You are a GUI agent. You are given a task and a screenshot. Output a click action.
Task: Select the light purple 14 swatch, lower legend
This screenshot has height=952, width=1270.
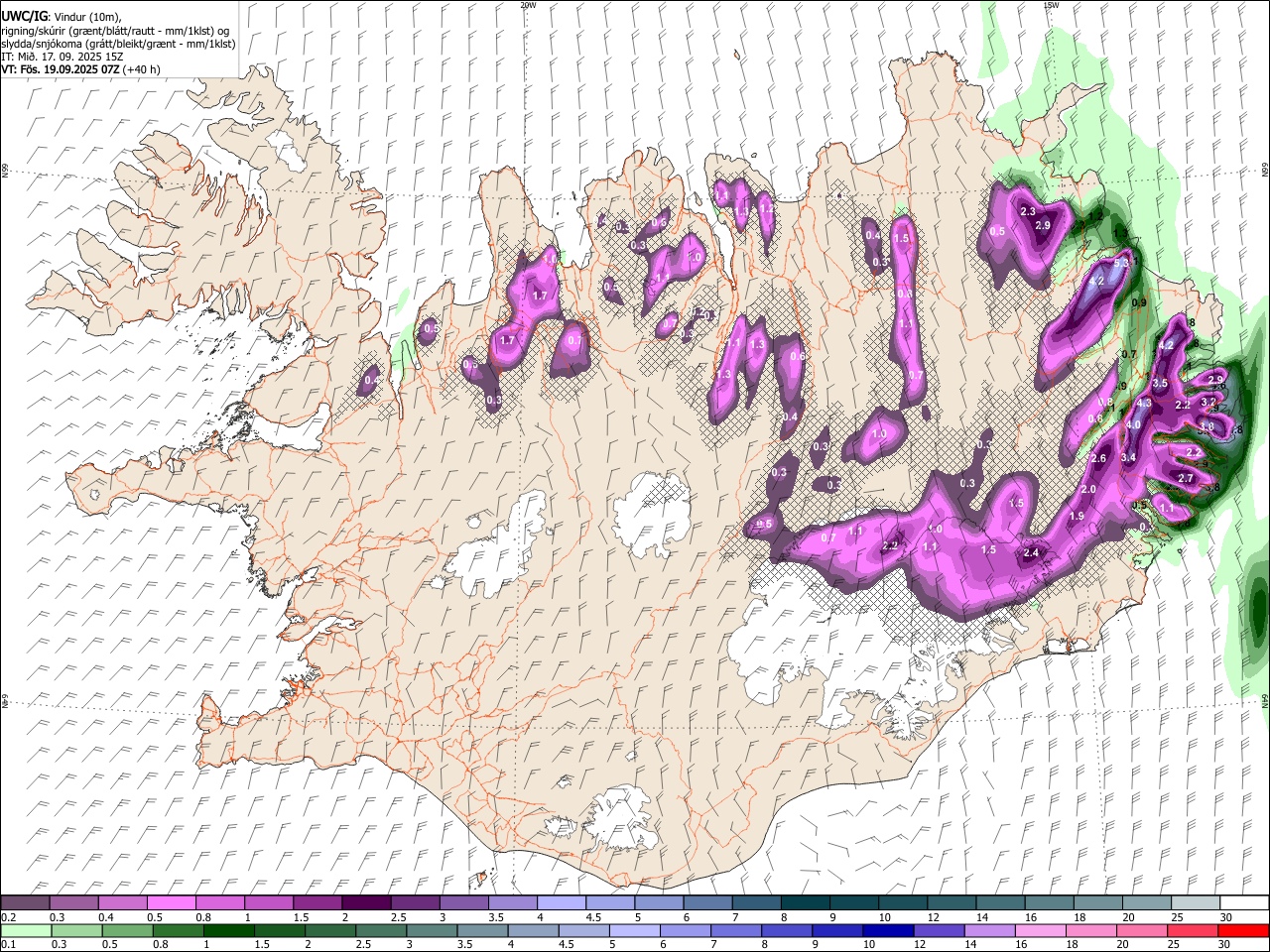[x=989, y=931]
